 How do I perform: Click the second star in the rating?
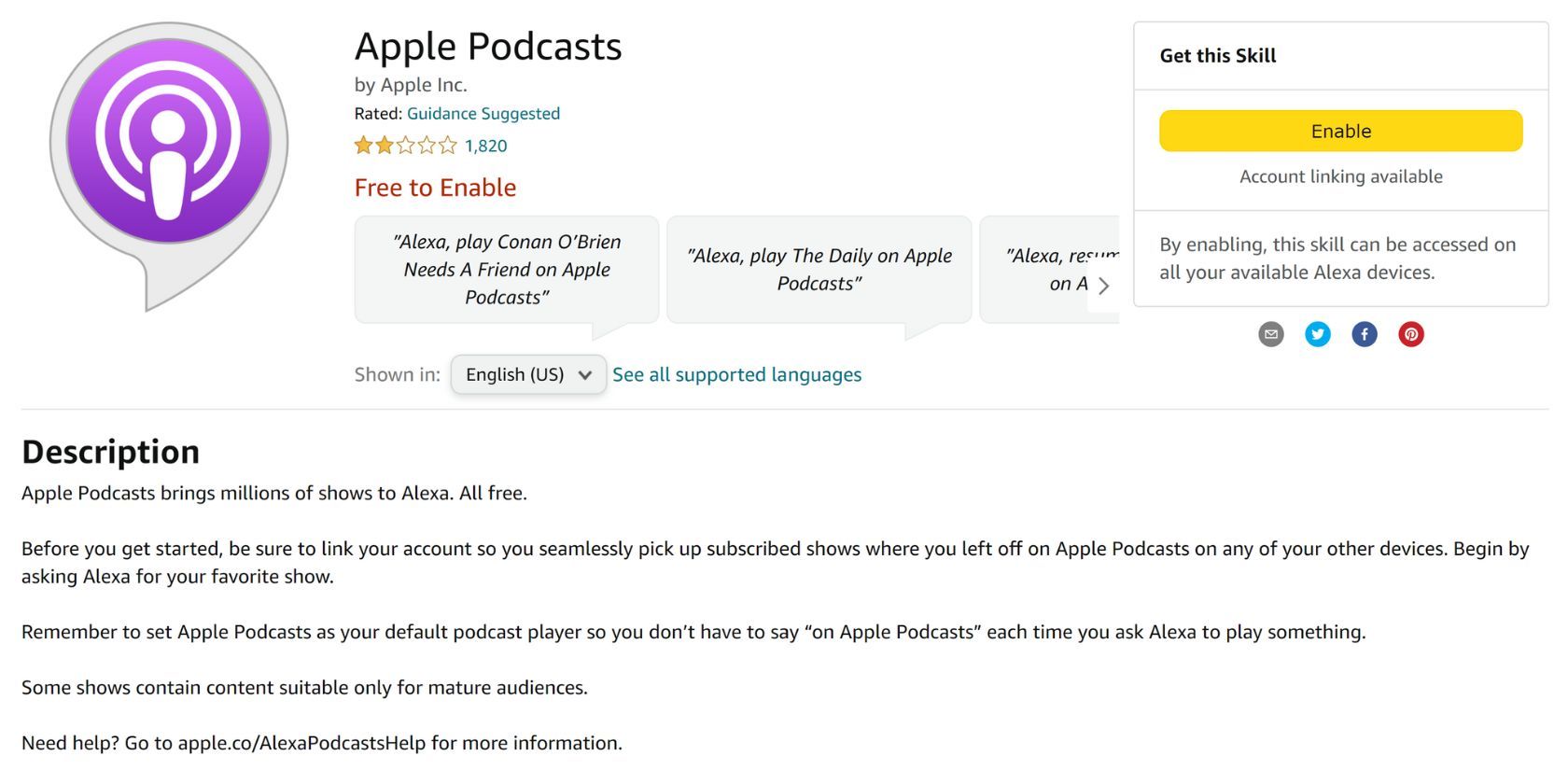coord(385,146)
